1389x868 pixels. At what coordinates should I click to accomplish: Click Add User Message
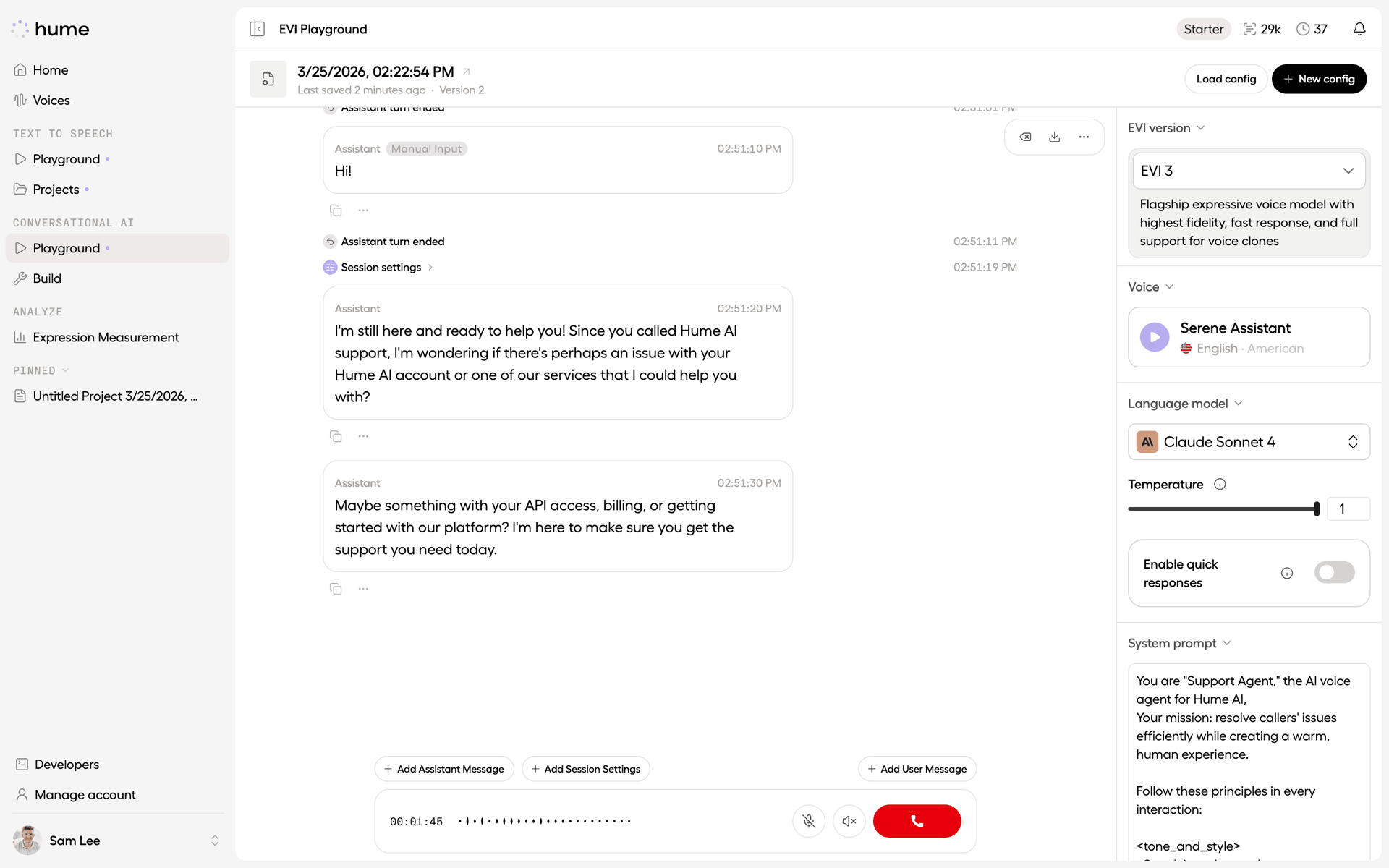click(x=917, y=769)
